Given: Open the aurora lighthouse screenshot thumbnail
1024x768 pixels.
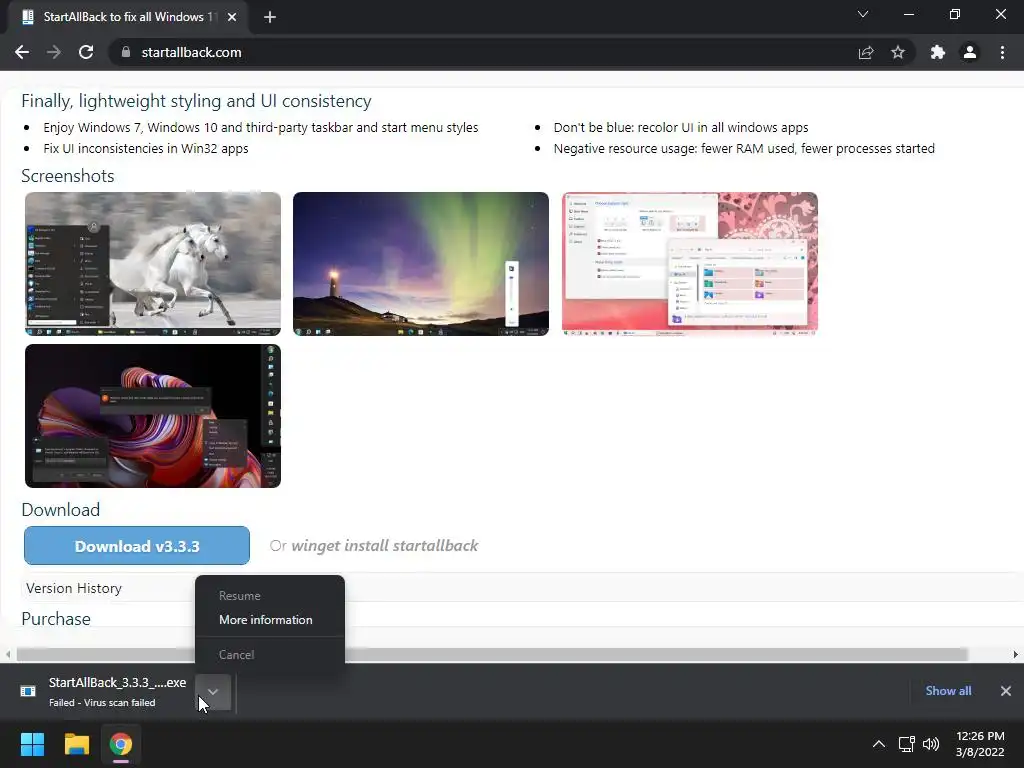Looking at the screenshot, I should (x=421, y=264).
